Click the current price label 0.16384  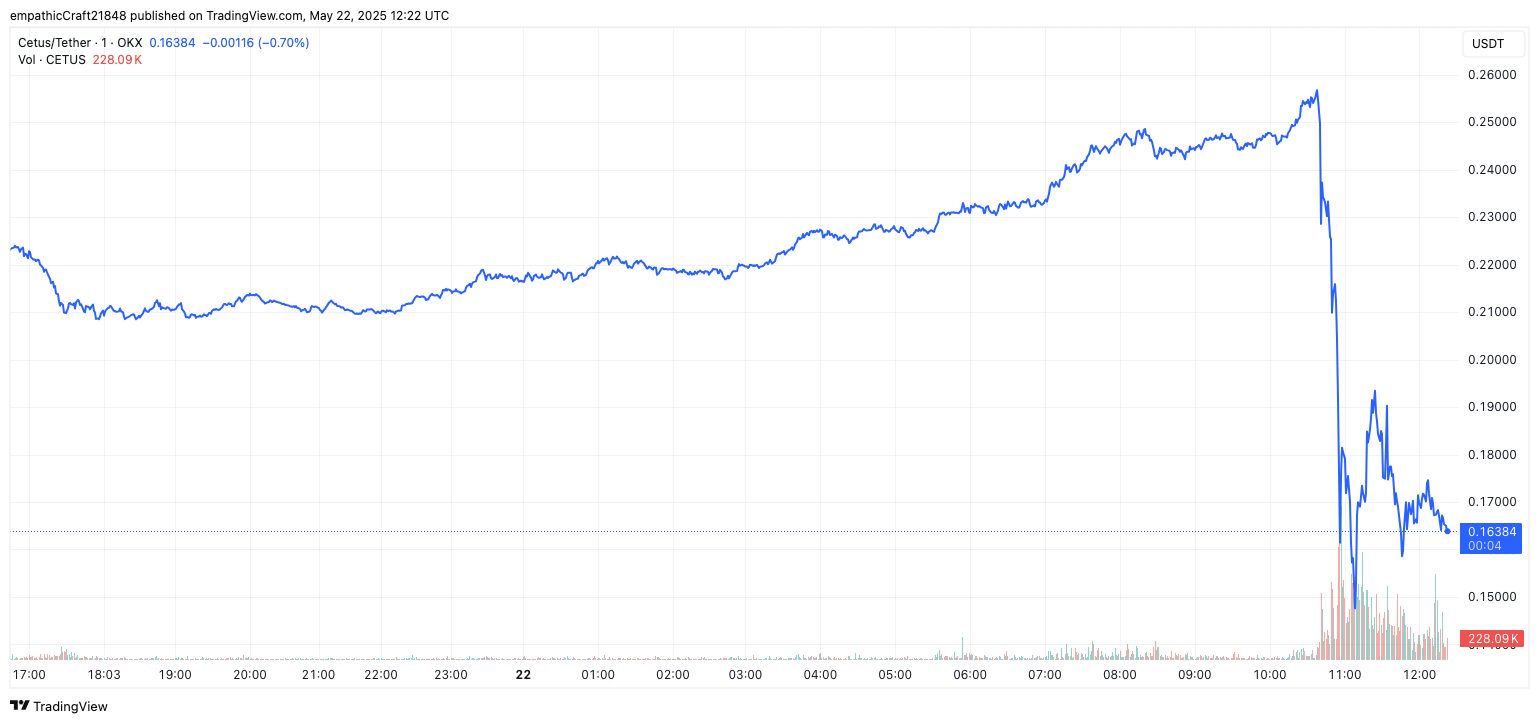[1490, 532]
